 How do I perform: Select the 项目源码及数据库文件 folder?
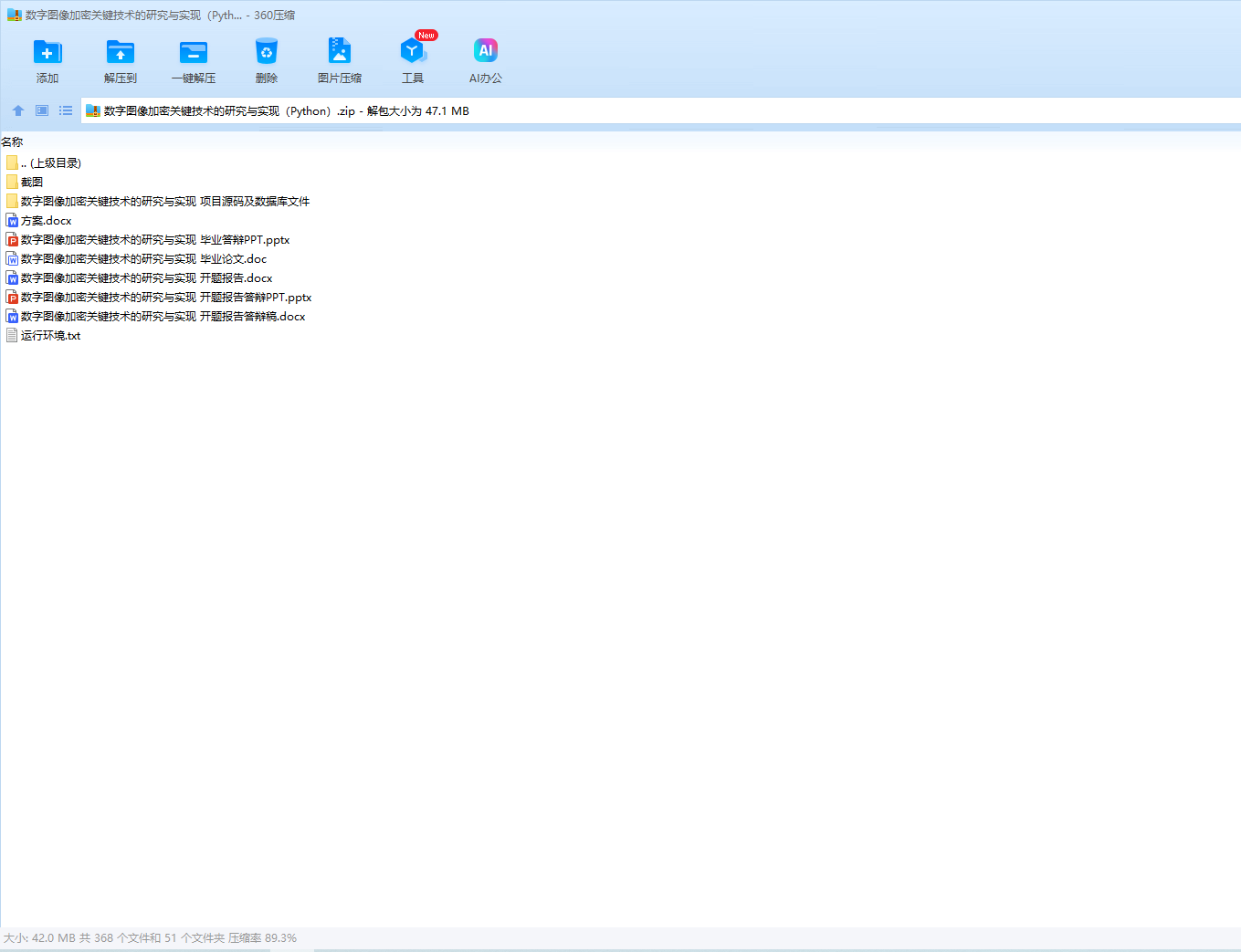pyautogui.click(x=158, y=202)
